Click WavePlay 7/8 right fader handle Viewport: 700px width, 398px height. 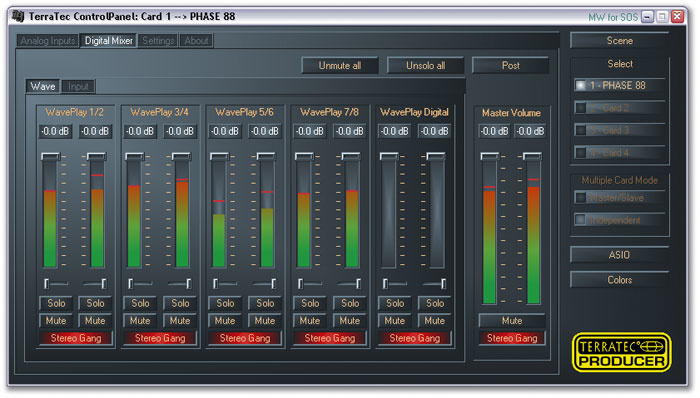click(x=351, y=156)
